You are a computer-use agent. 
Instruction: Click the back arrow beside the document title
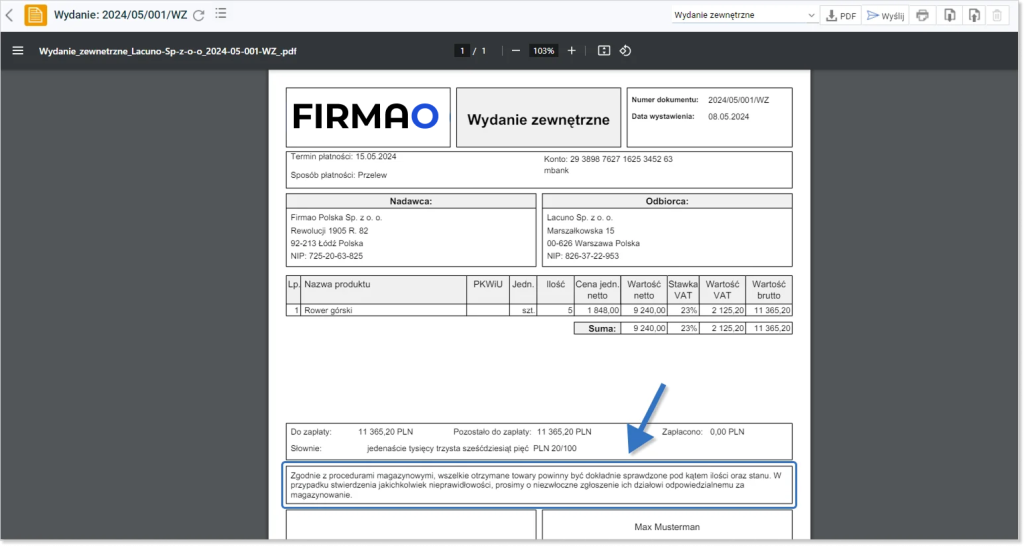click(9, 15)
